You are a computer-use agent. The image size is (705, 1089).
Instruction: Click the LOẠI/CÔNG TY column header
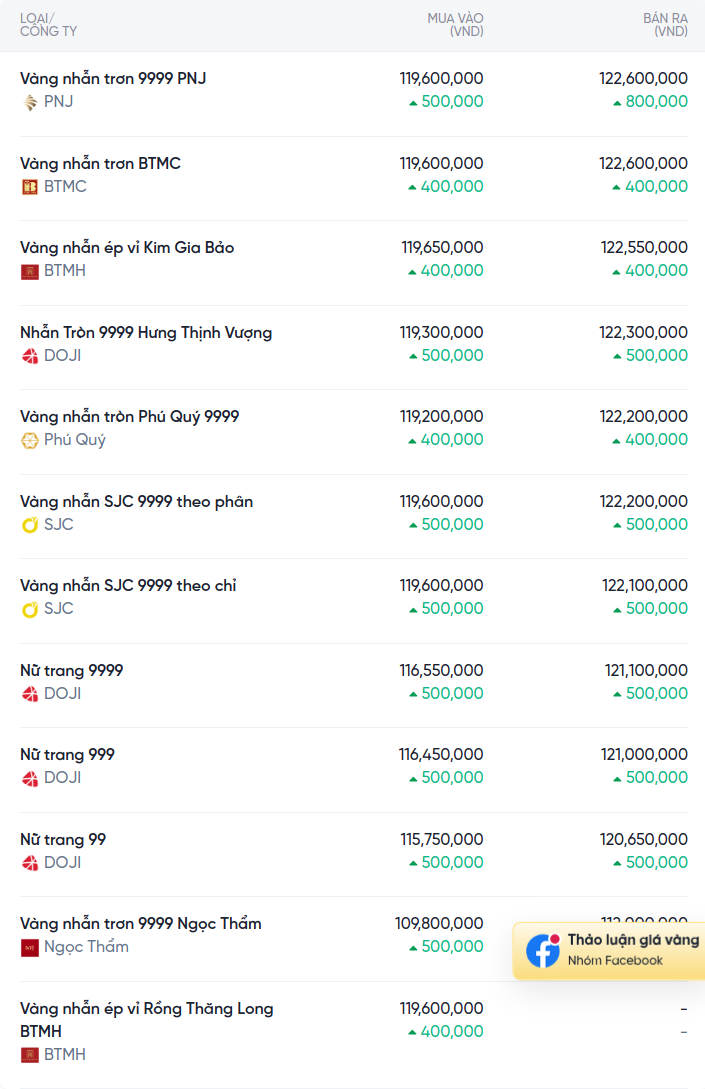click(x=48, y=25)
